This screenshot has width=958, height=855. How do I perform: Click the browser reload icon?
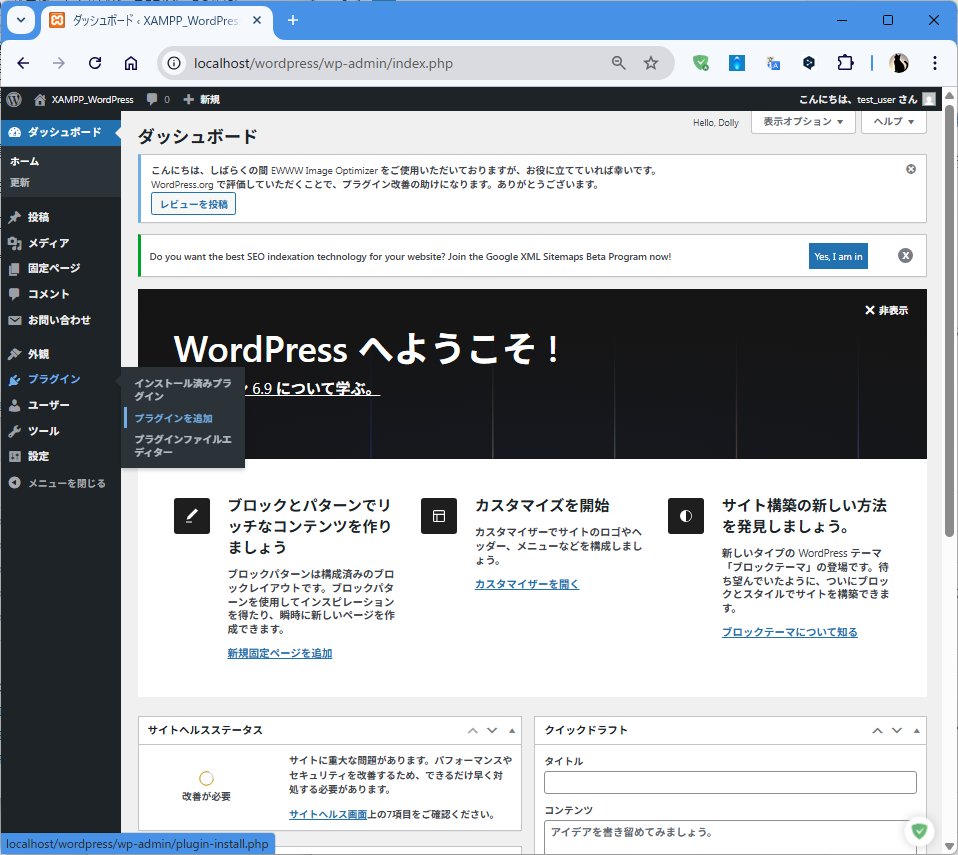tap(95, 63)
